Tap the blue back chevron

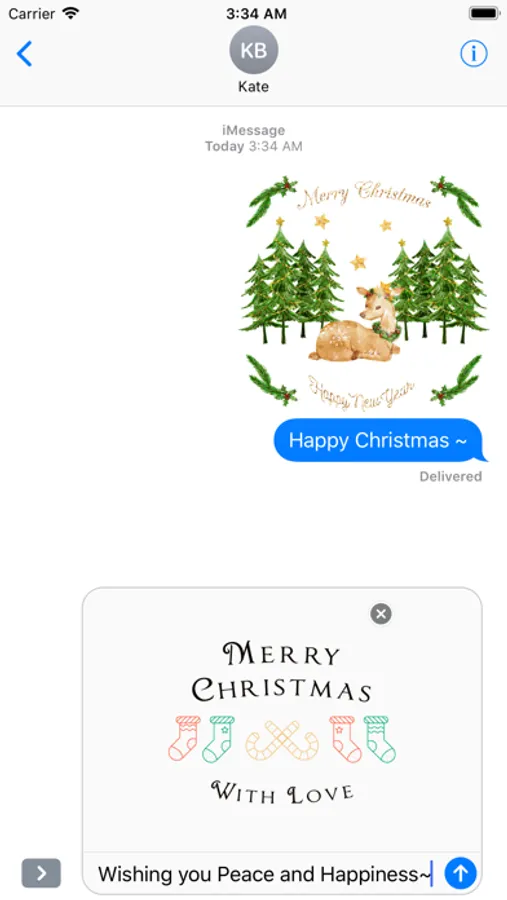tap(24, 54)
